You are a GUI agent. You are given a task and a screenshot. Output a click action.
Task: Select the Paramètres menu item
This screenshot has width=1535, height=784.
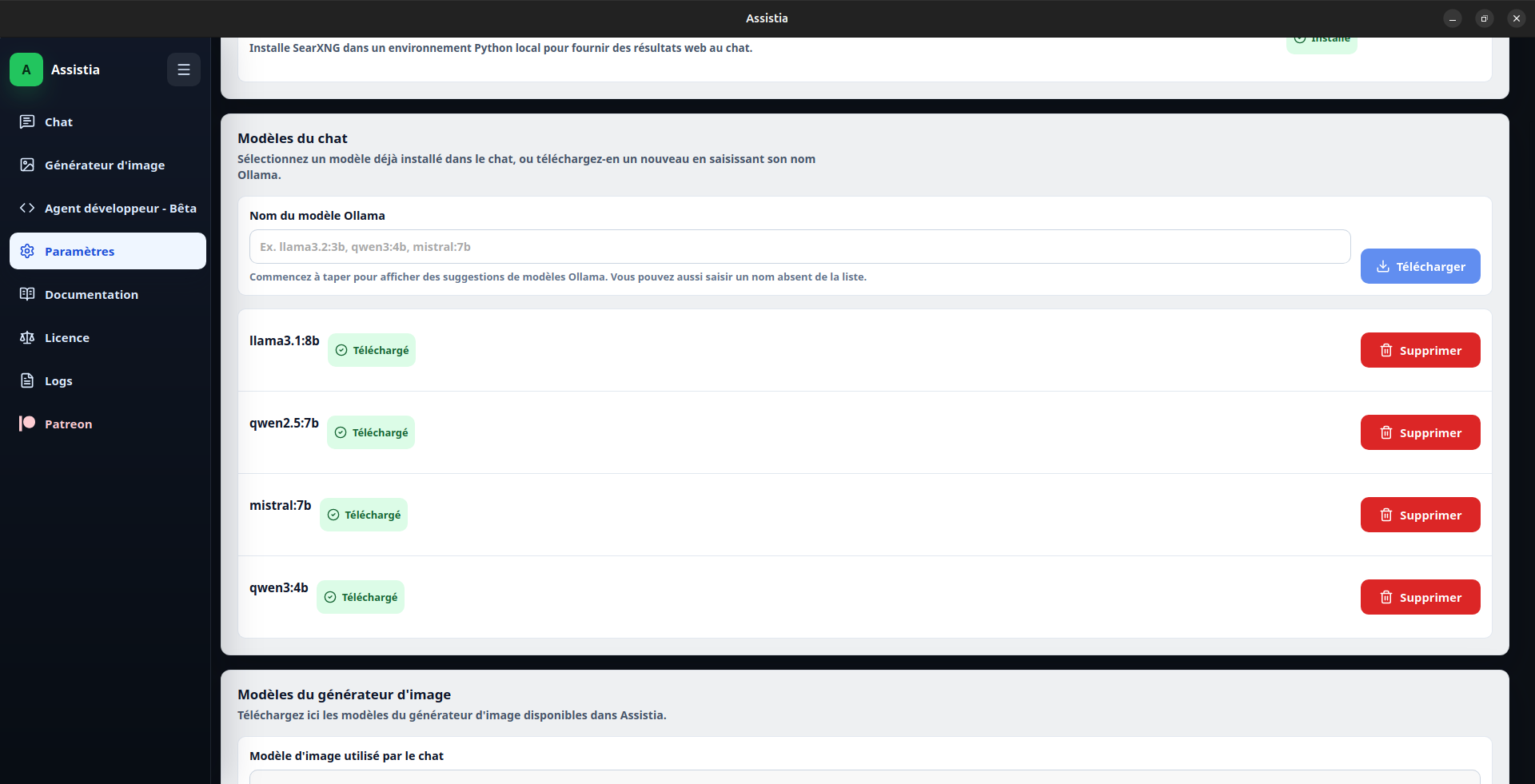[108, 251]
